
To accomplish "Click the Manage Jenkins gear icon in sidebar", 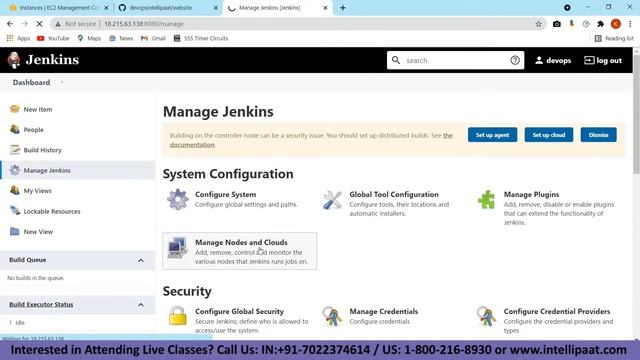I will click(15, 170).
